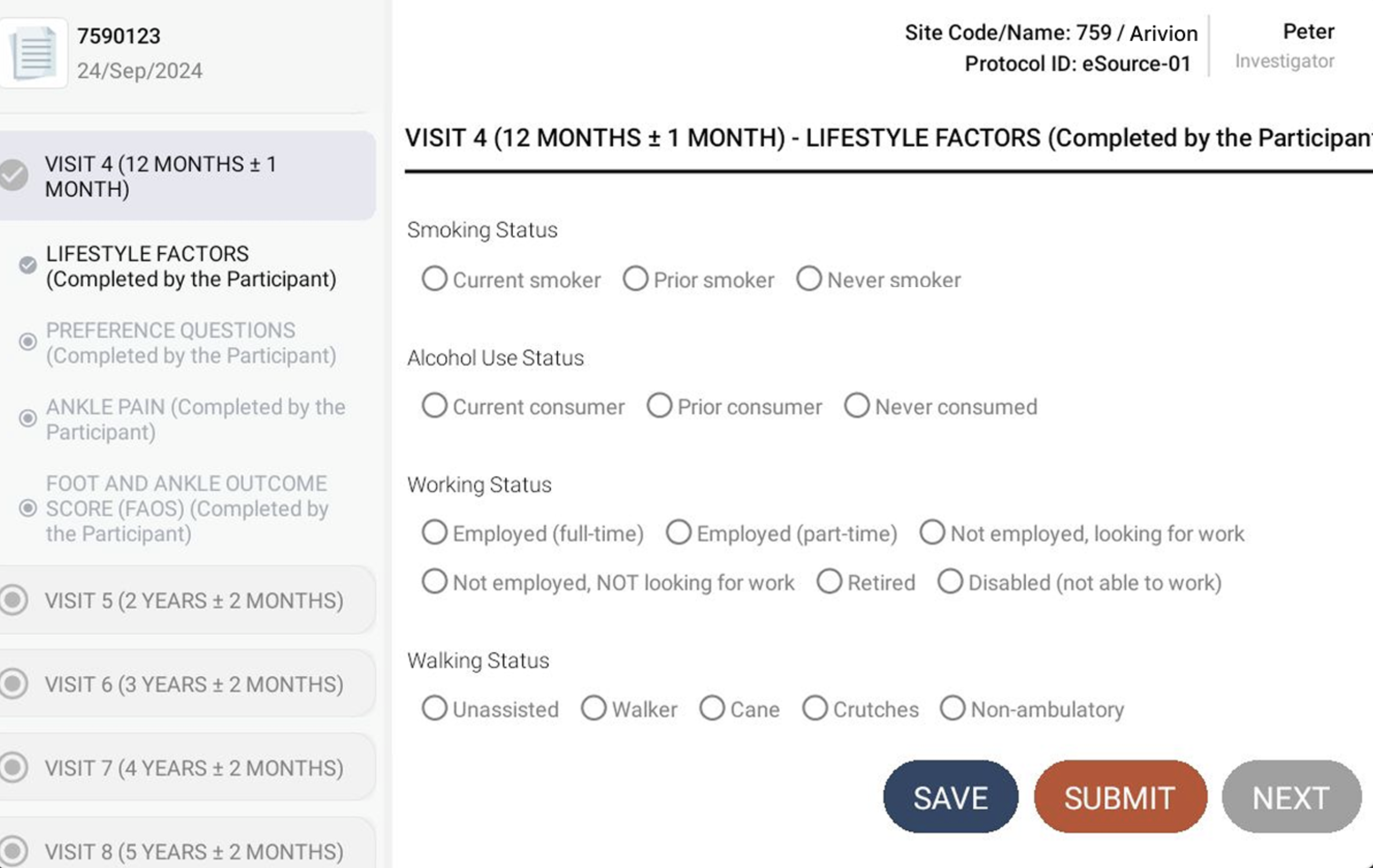
Task: Click the Ankle Pain status icon
Action: point(27,418)
